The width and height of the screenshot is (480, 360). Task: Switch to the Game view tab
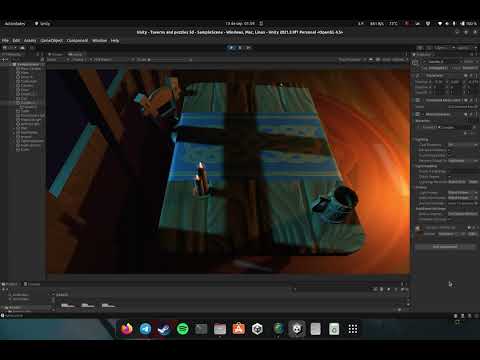pyautogui.click(x=76, y=54)
